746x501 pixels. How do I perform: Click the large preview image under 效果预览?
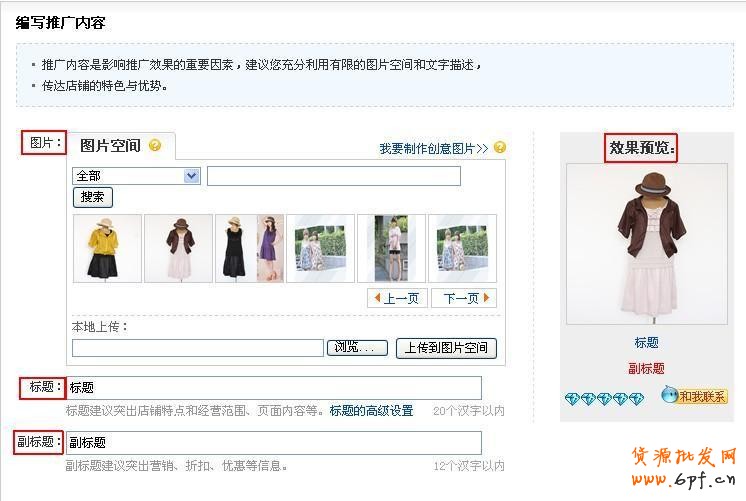pos(646,244)
